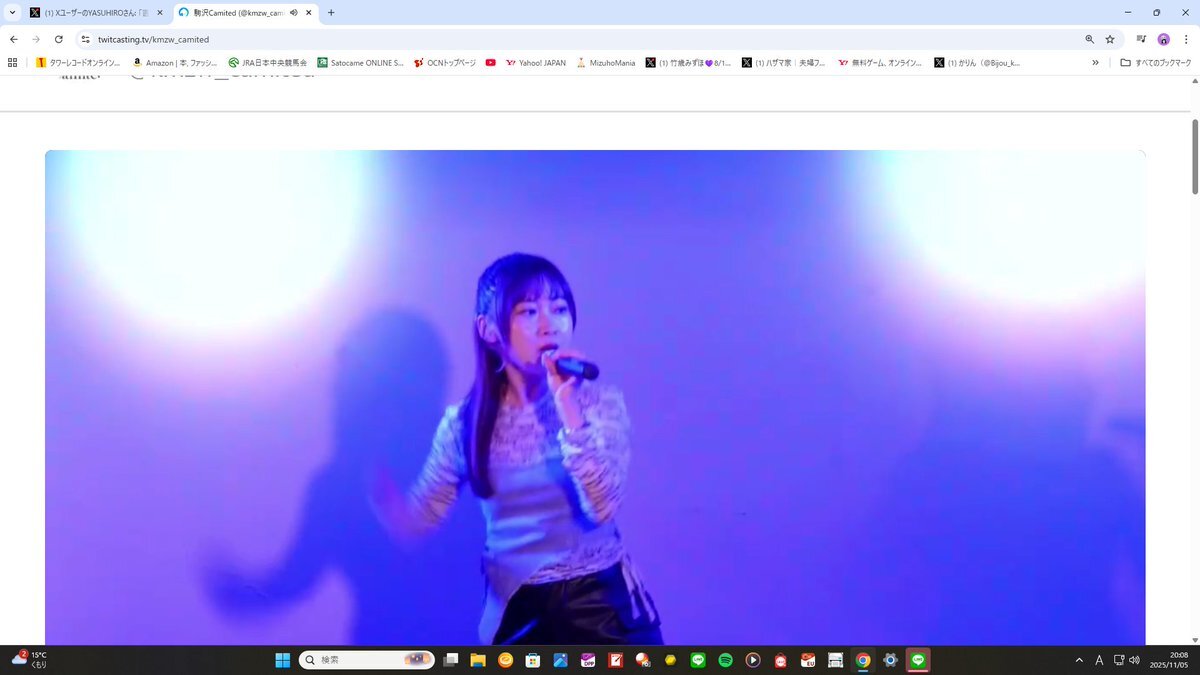This screenshot has width=1200, height=675.
Task: Open Microsoft Store from the taskbar
Action: (x=533, y=660)
